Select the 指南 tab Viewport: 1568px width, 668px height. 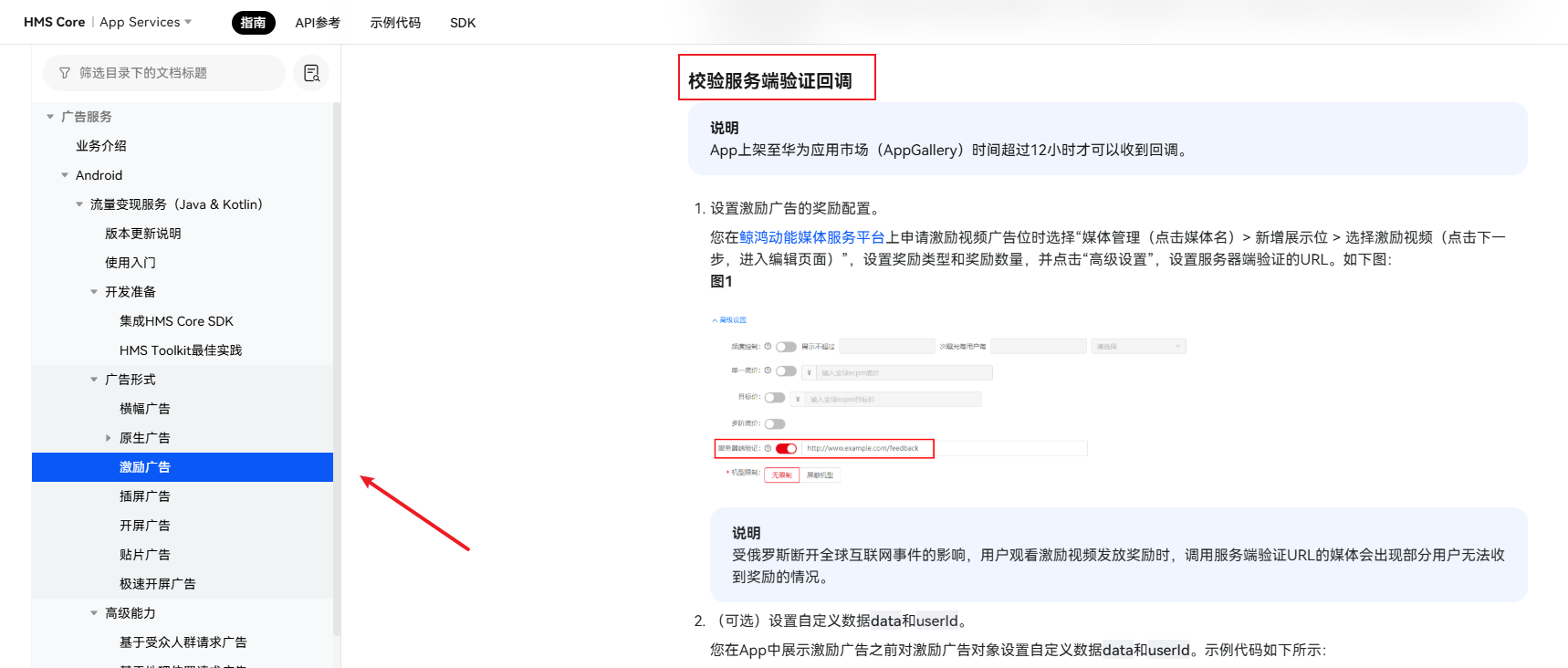[x=253, y=23]
